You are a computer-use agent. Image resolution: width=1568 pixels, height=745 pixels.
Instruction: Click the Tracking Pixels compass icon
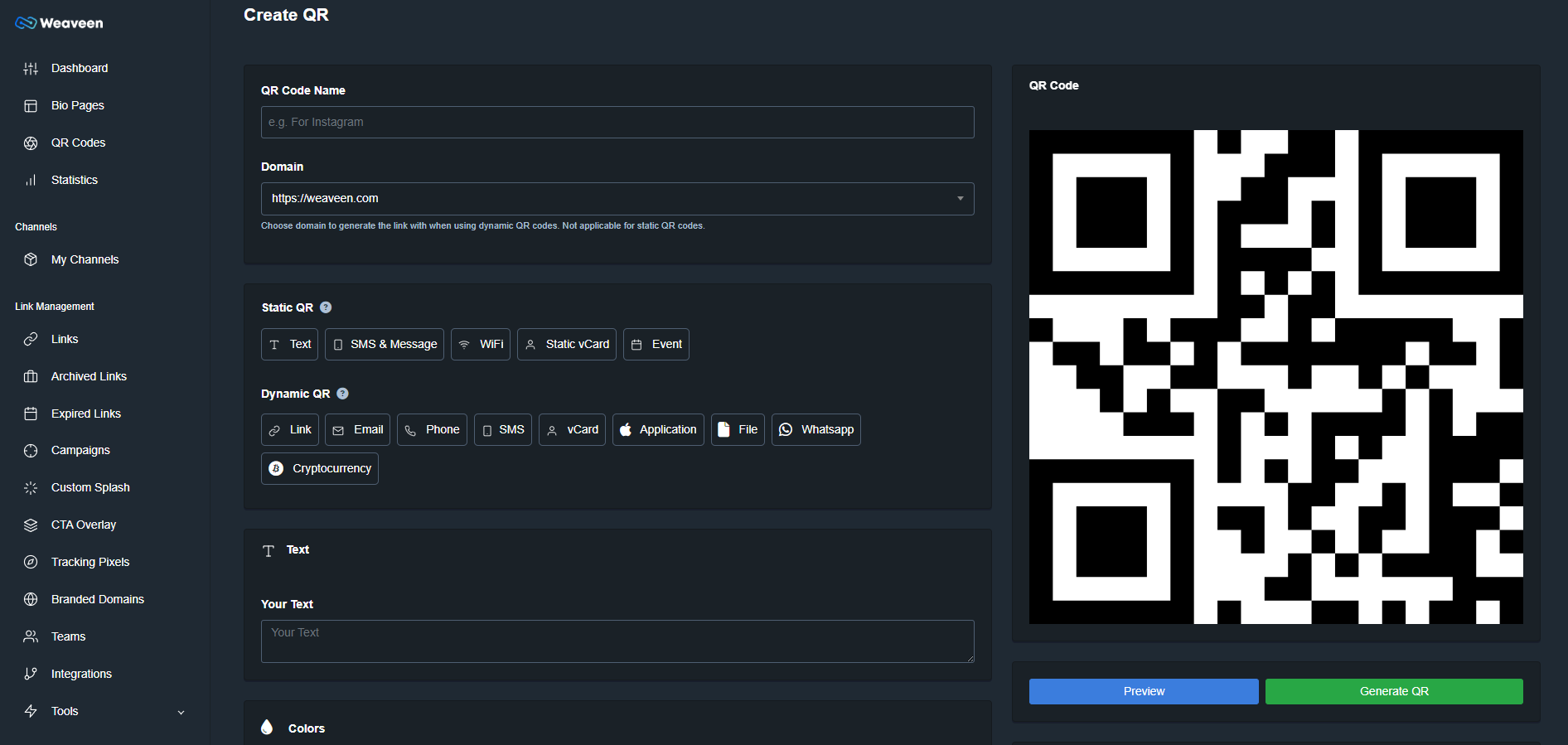[x=31, y=562]
